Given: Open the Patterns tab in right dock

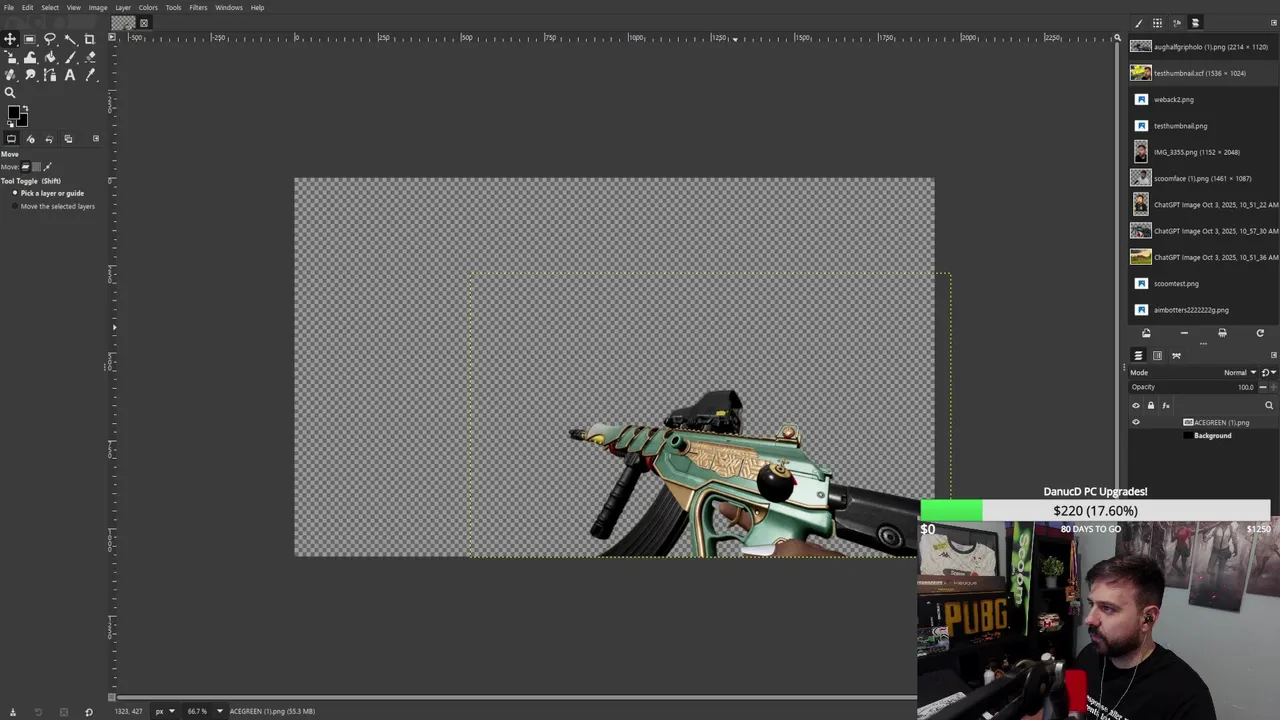Looking at the screenshot, I should (1157, 23).
